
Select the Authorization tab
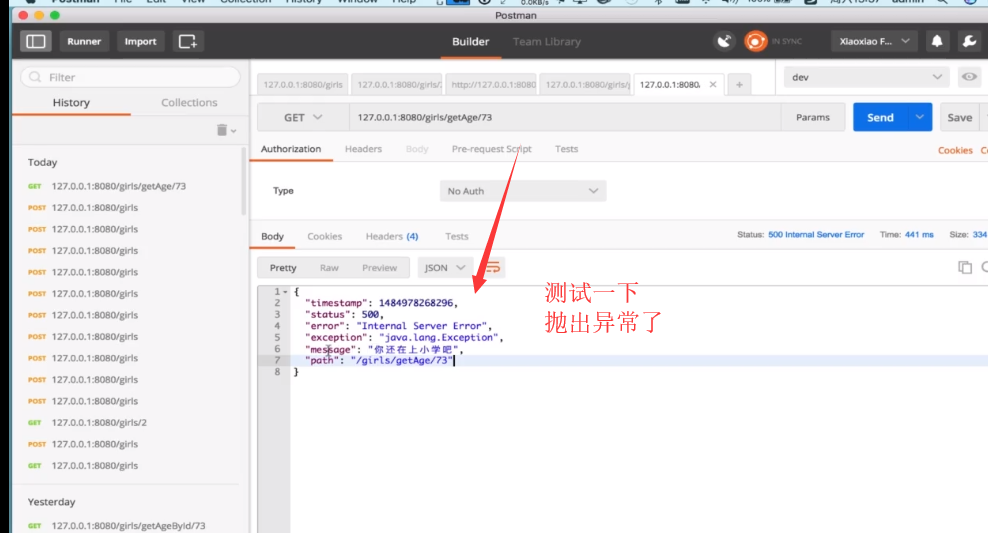[291, 149]
